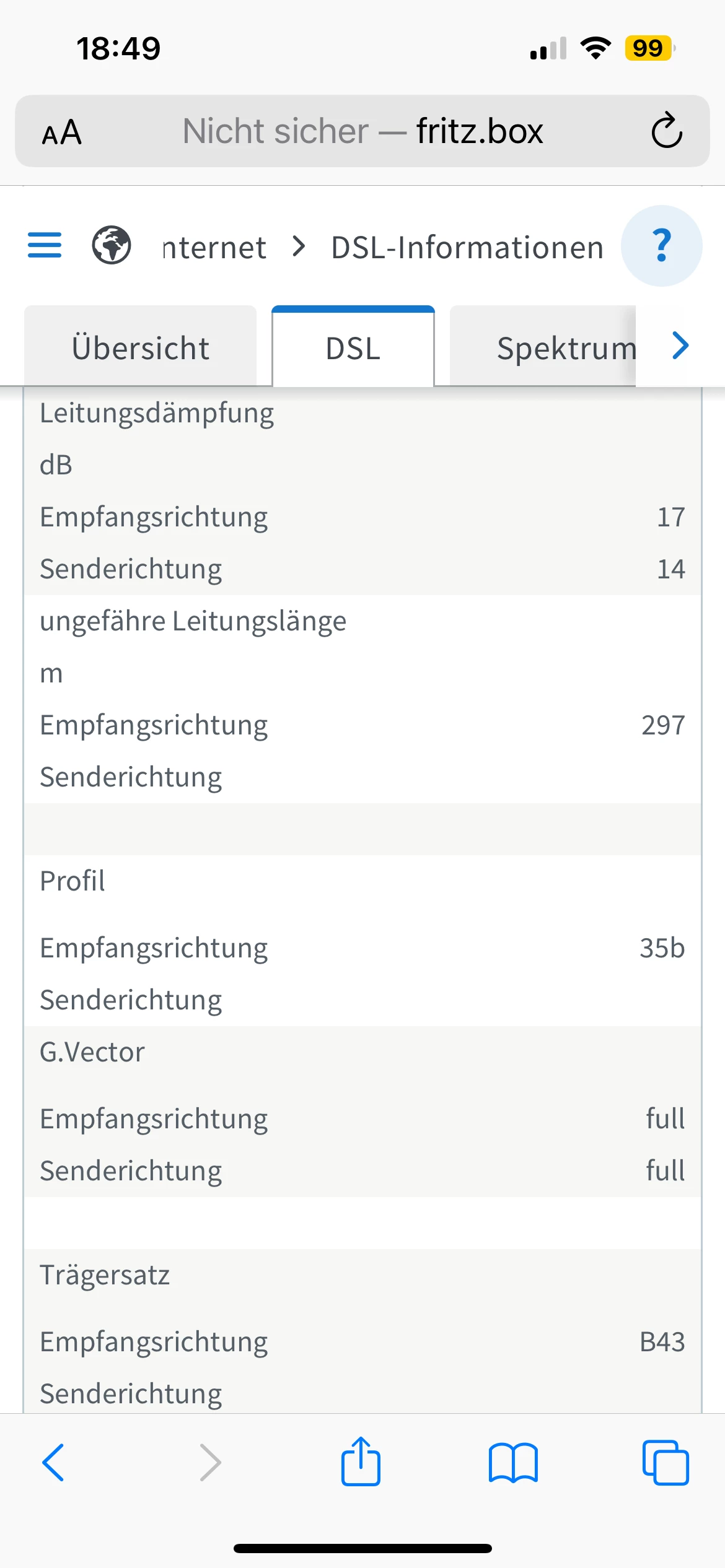Open the help question mark button
The width and height of the screenshot is (725, 1568).
click(661, 246)
